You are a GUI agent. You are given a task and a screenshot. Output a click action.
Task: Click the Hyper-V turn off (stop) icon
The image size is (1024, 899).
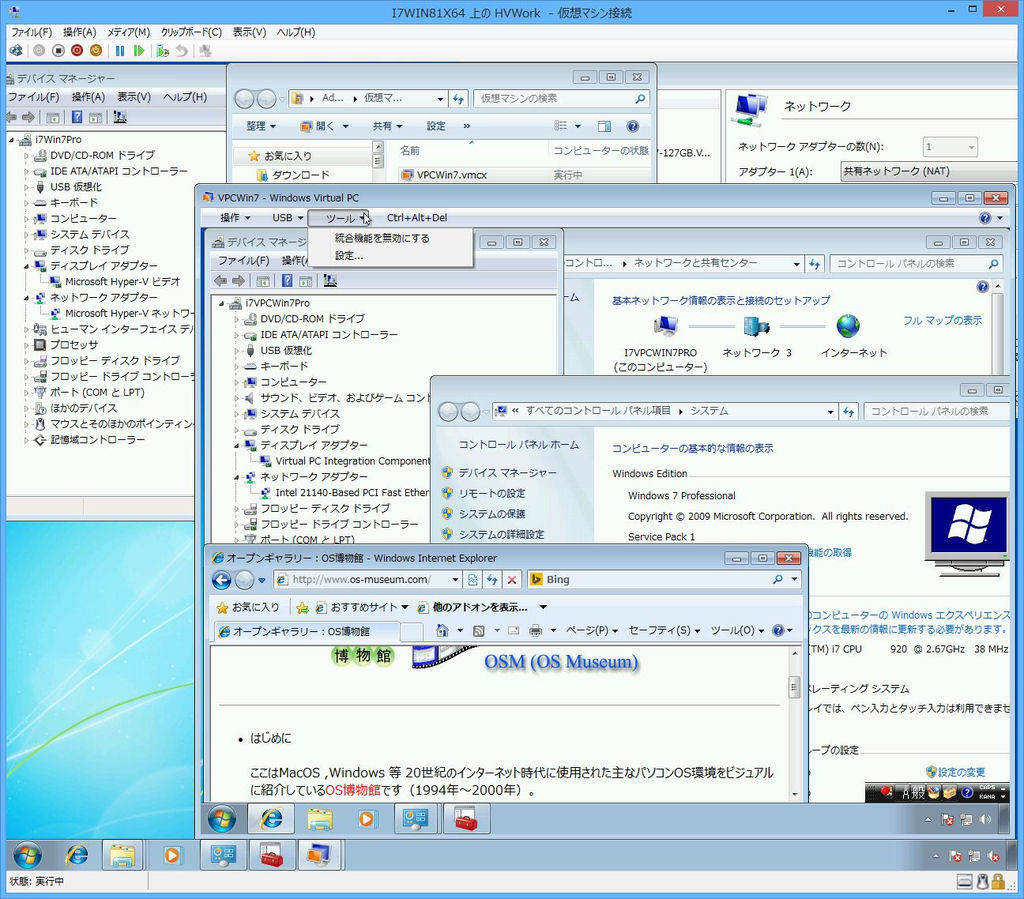(x=58, y=50)
